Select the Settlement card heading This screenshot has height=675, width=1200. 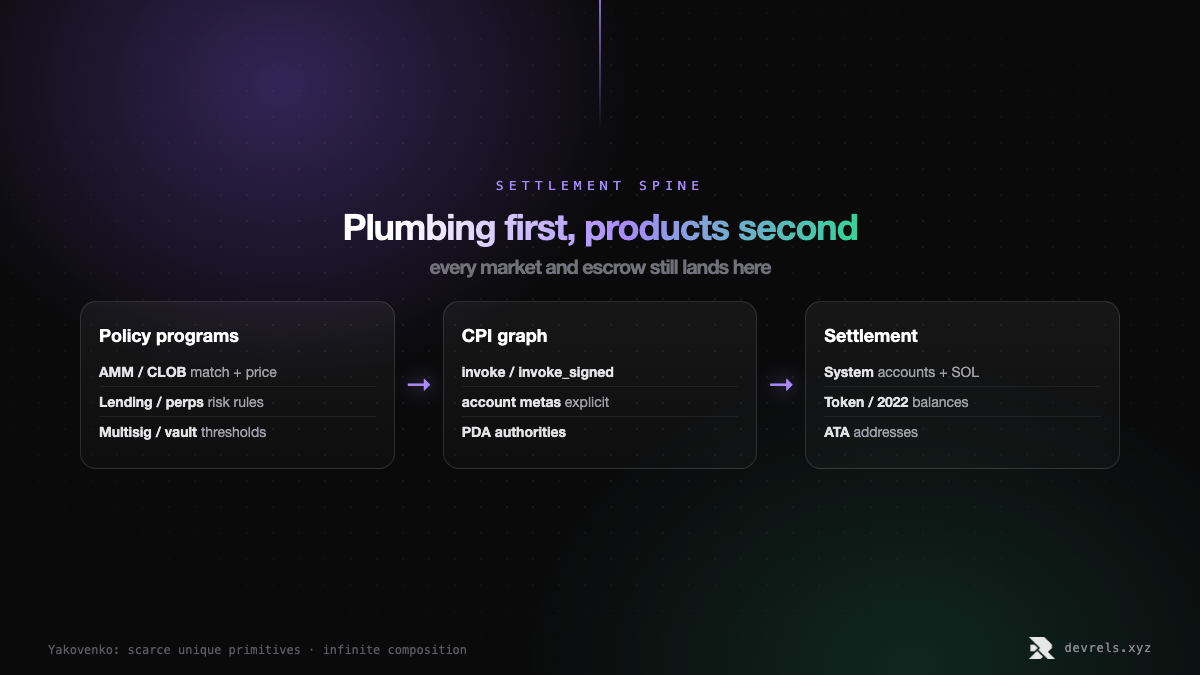[x=871, y=336]
